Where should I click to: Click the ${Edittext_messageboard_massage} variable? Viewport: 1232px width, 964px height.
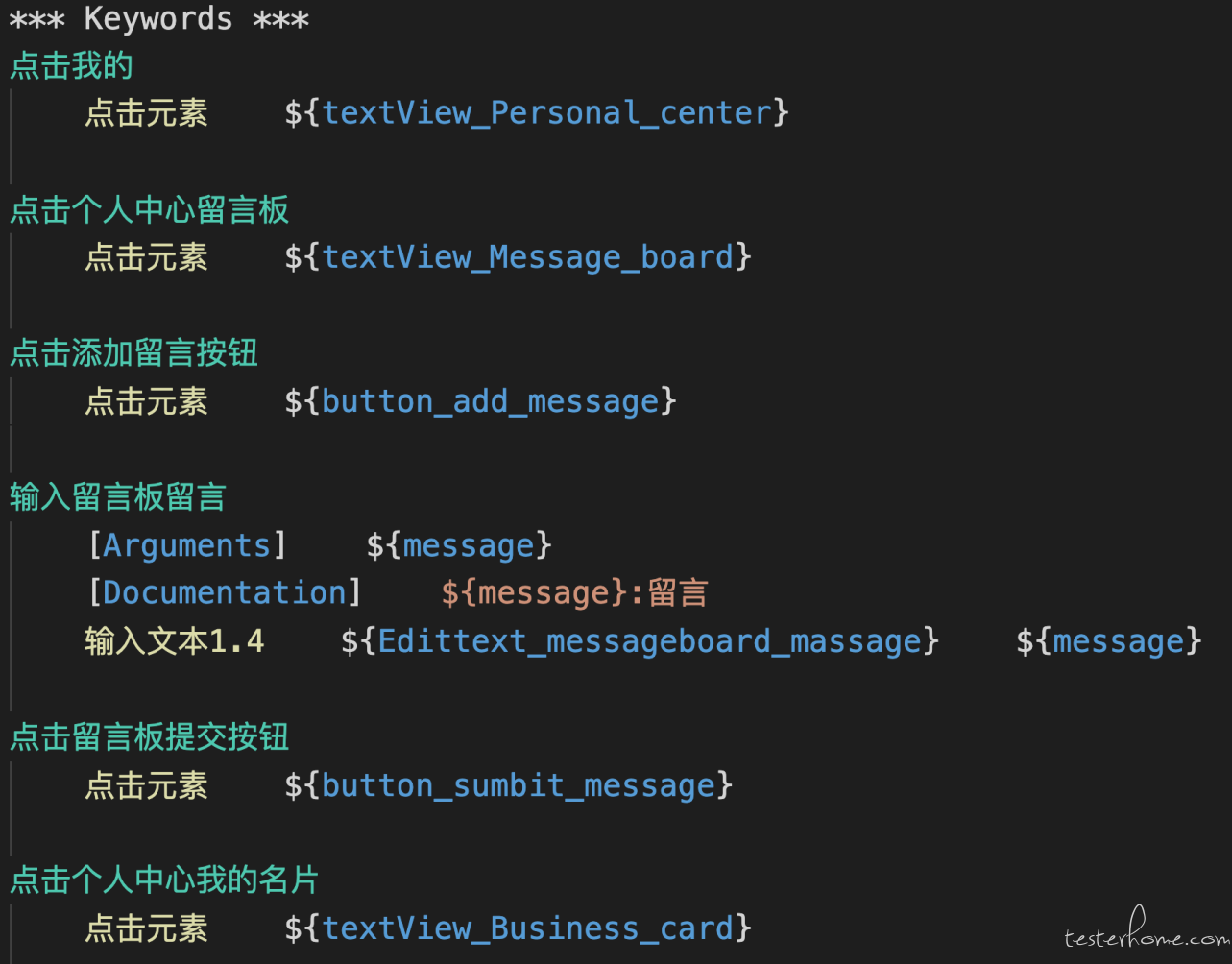(x=640, y=641)
